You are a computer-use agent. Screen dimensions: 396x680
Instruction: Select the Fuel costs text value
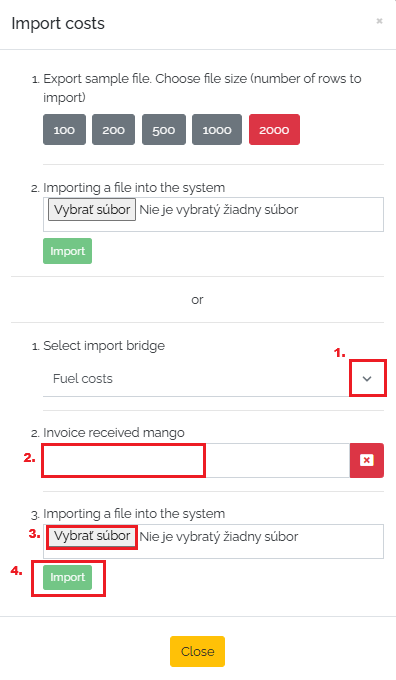tap(83, 379)
